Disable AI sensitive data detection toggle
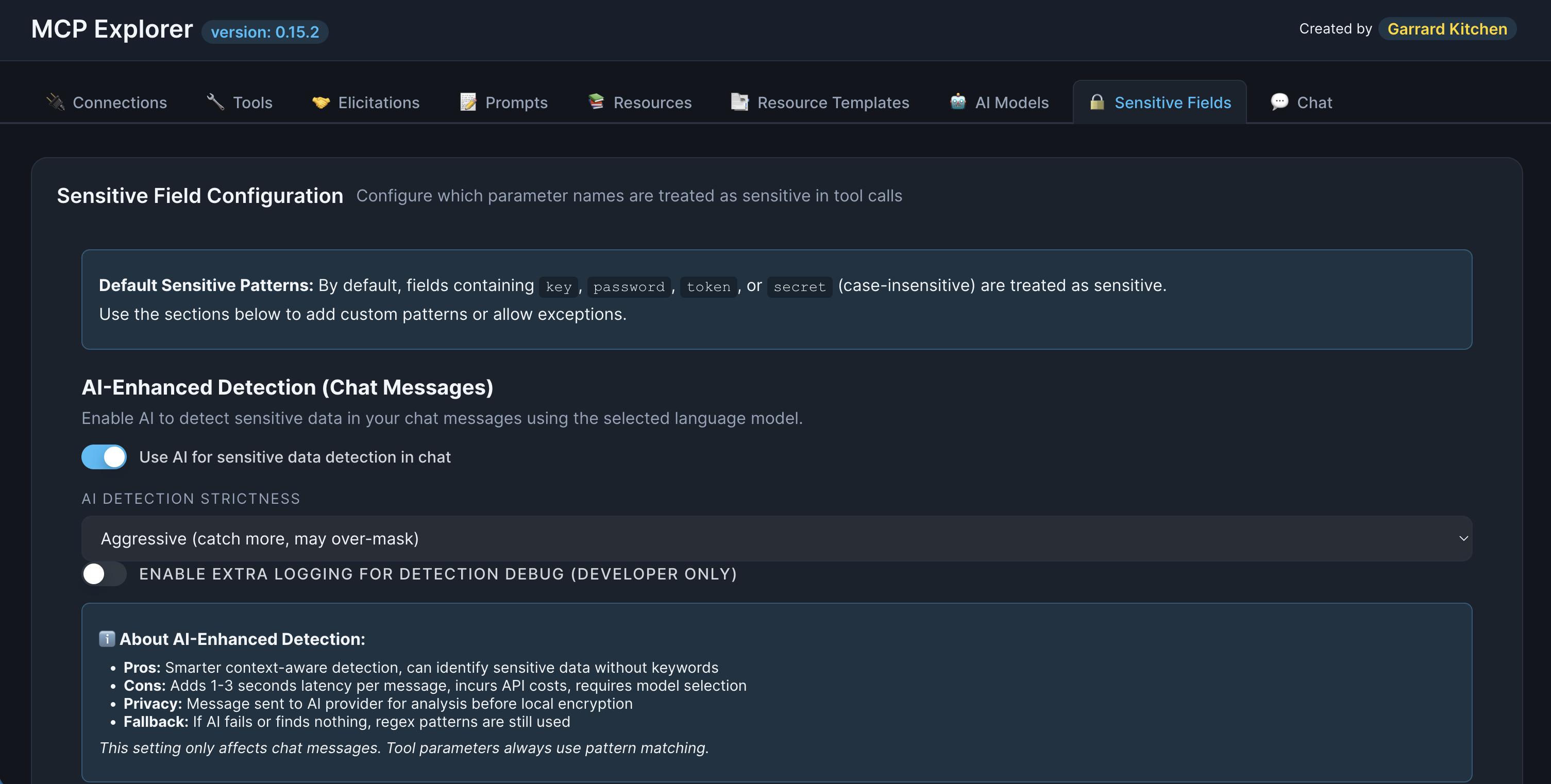The height and width of the screenshot is (784, 1551). click(104, 457)
